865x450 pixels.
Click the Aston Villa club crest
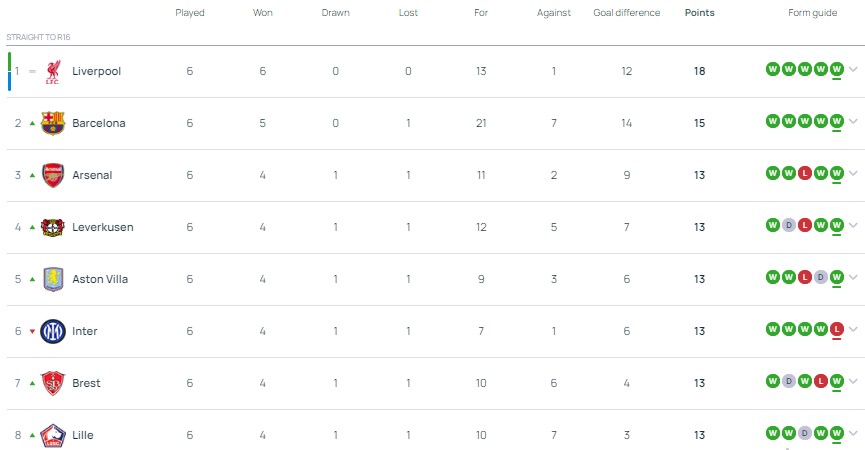tap(53, 279)
